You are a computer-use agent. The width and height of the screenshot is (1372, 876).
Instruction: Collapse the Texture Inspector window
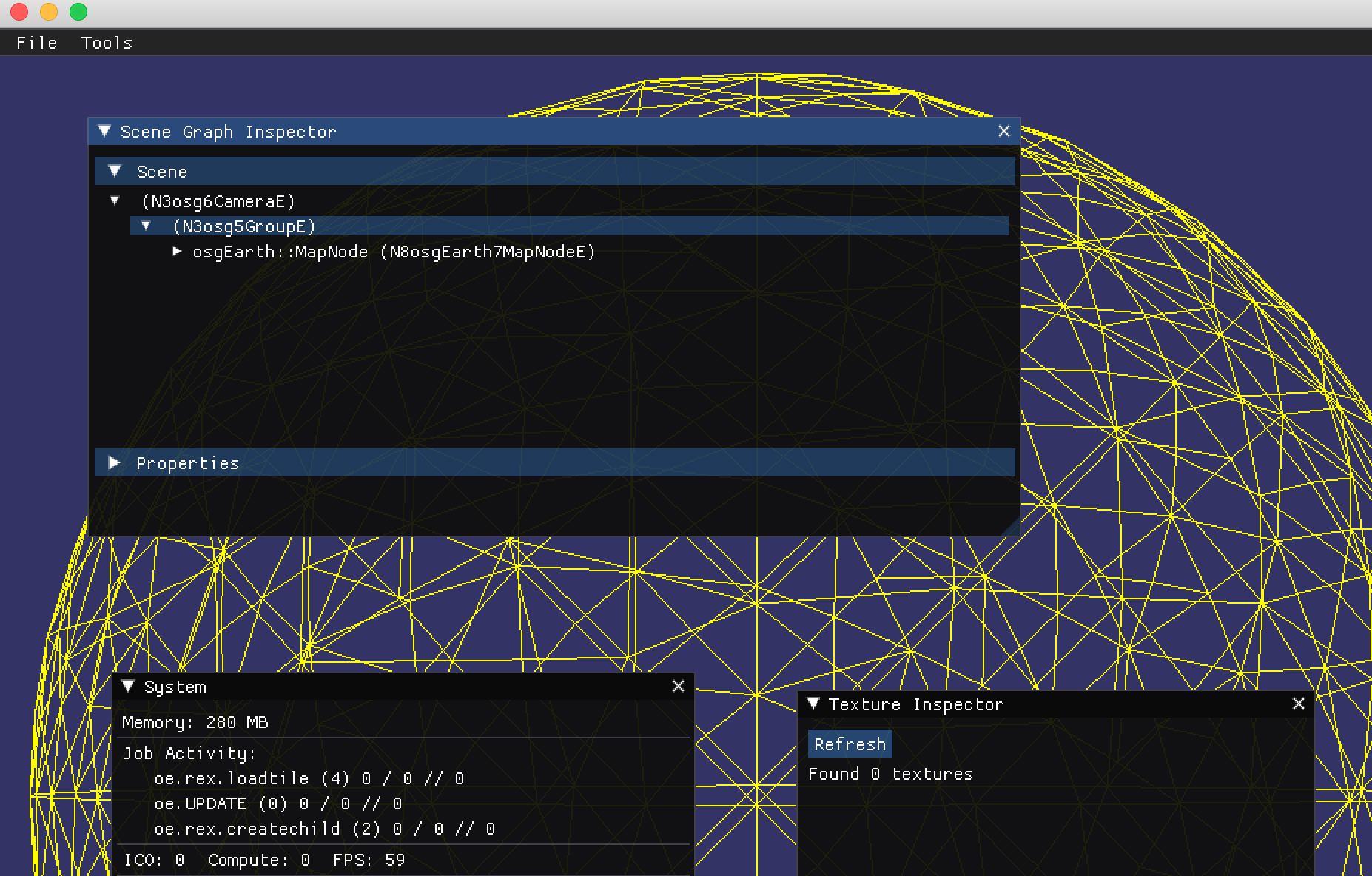(813, 704)
